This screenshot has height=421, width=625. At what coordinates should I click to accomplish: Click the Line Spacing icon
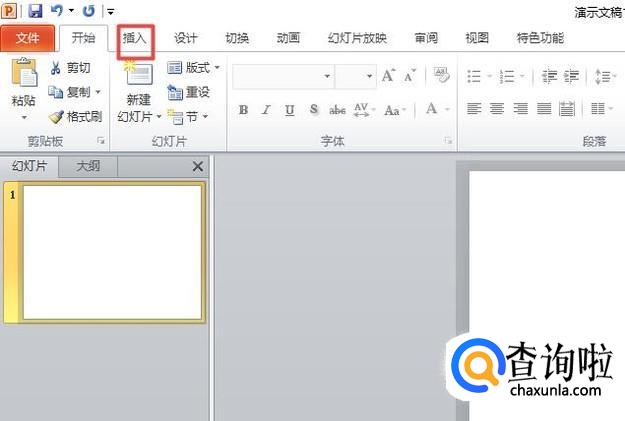pyautogui.click(x=602, y=76)
